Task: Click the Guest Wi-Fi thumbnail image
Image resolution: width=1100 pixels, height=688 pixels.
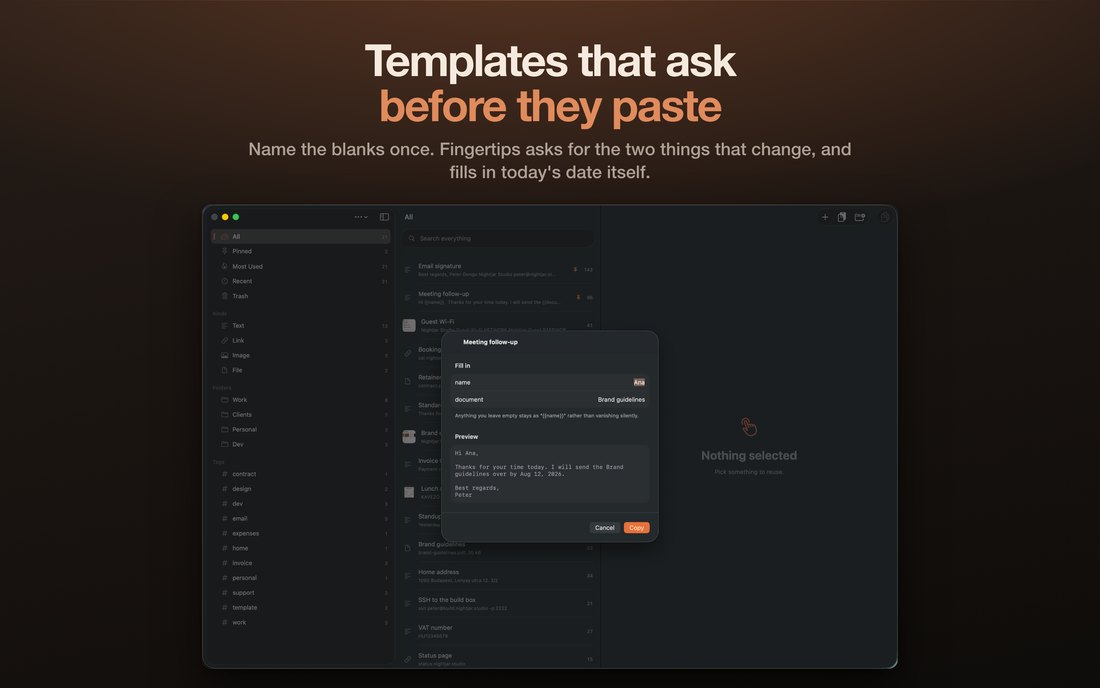Action: [x=409, y=325]
